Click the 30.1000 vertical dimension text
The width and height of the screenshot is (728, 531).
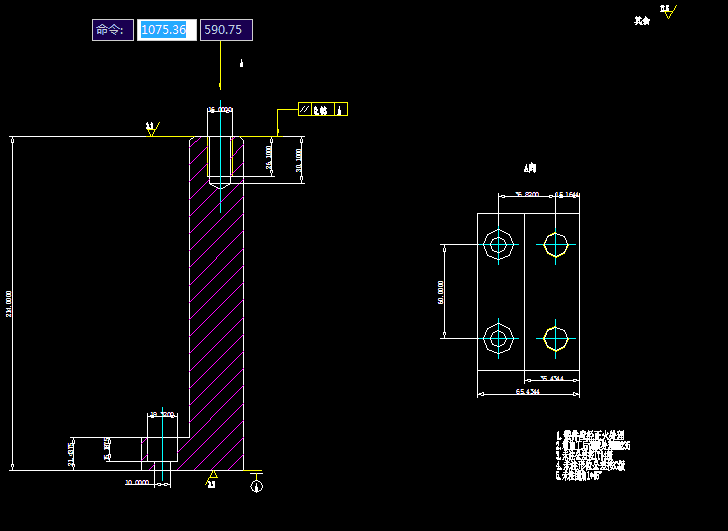pyautogui.click(x=299, y=160)
